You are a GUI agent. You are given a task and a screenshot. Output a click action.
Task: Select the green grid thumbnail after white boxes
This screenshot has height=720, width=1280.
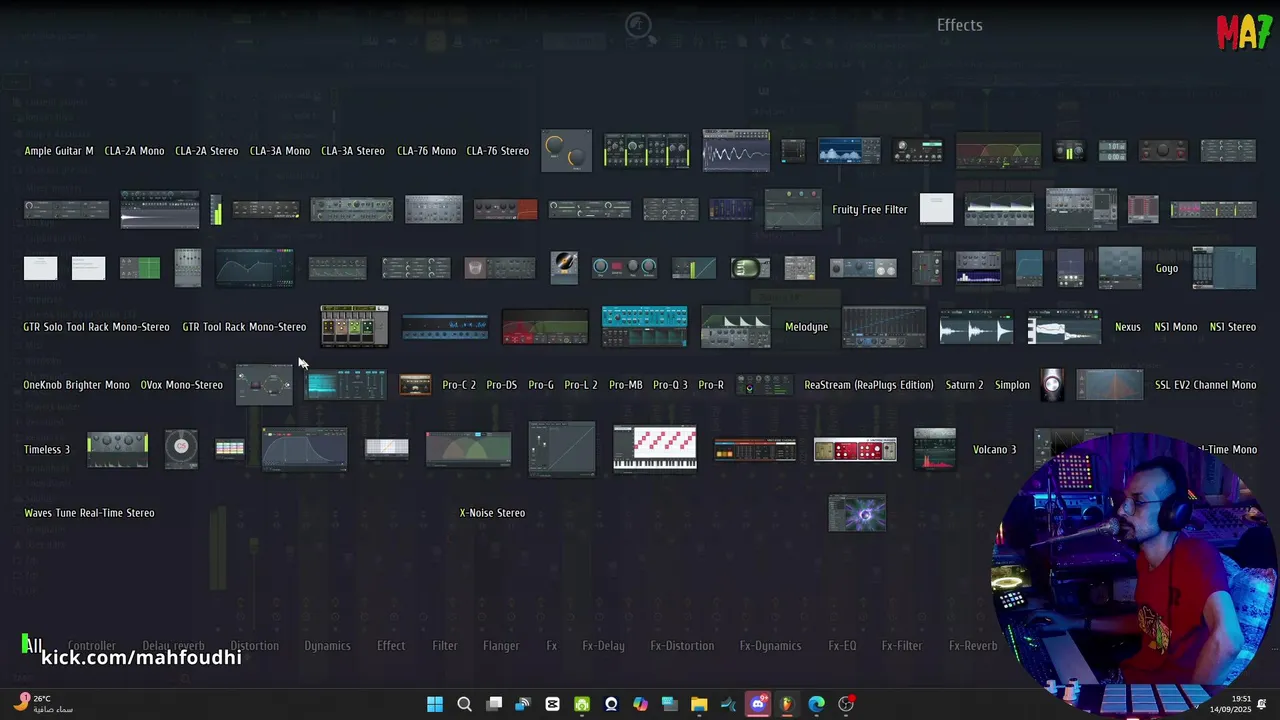click(140, 268)
